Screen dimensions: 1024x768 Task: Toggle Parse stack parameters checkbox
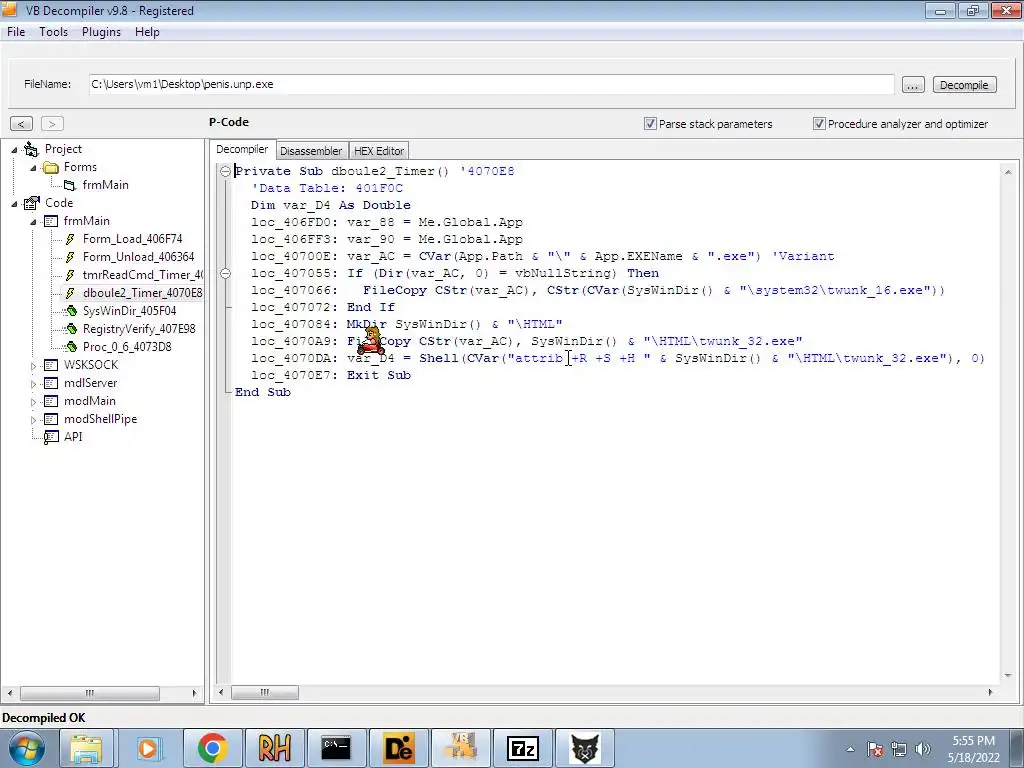(650, 123)
